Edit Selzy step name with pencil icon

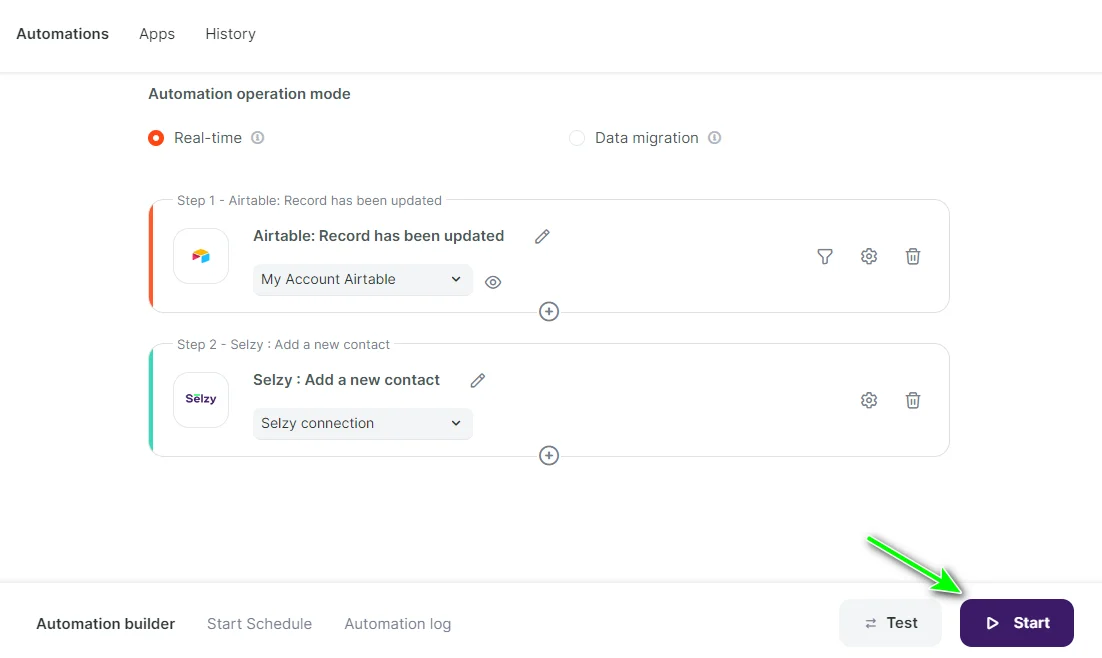(x=478, y=381)
